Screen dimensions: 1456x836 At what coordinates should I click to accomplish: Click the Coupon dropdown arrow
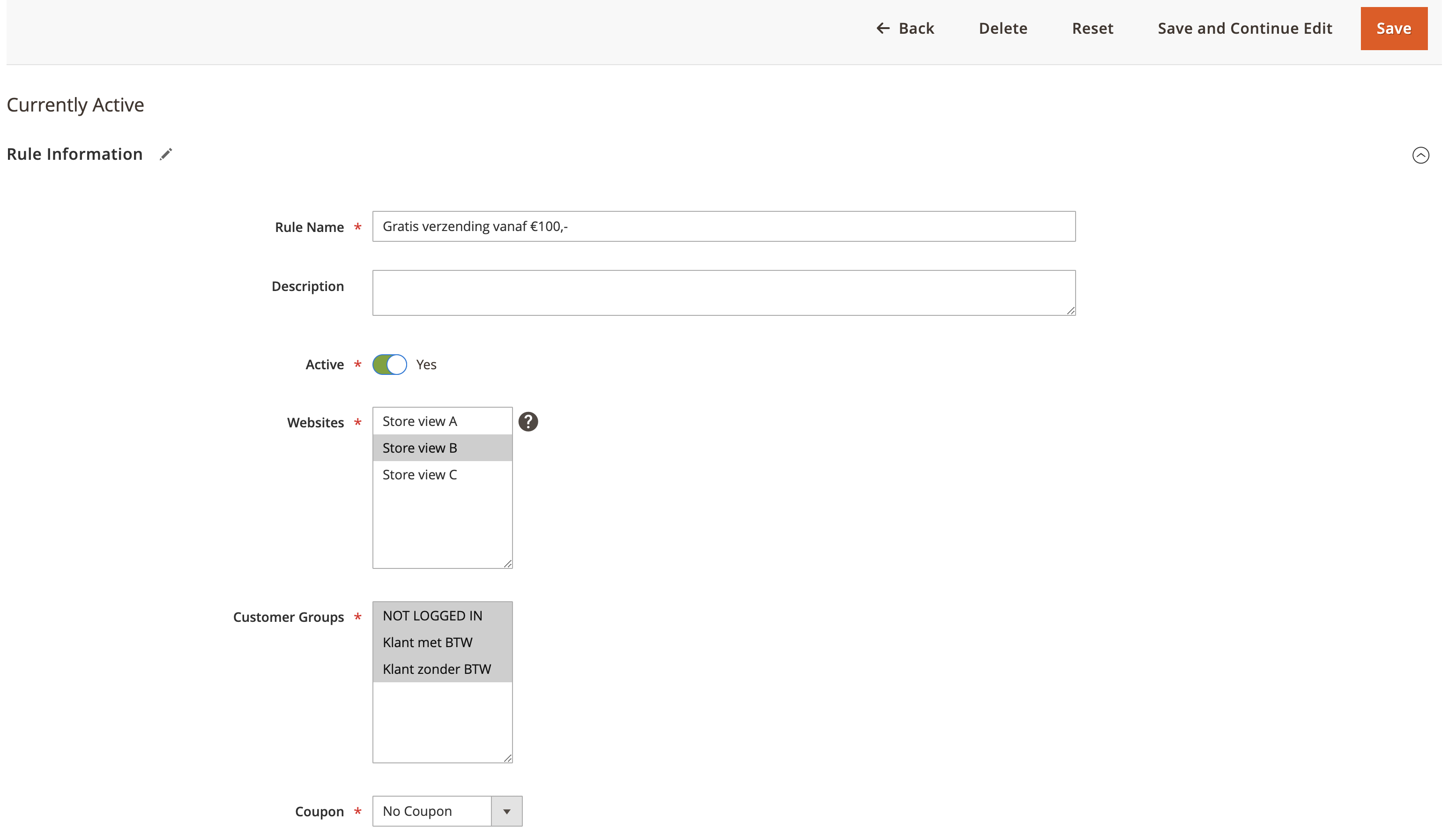click(x=506, y=811)
